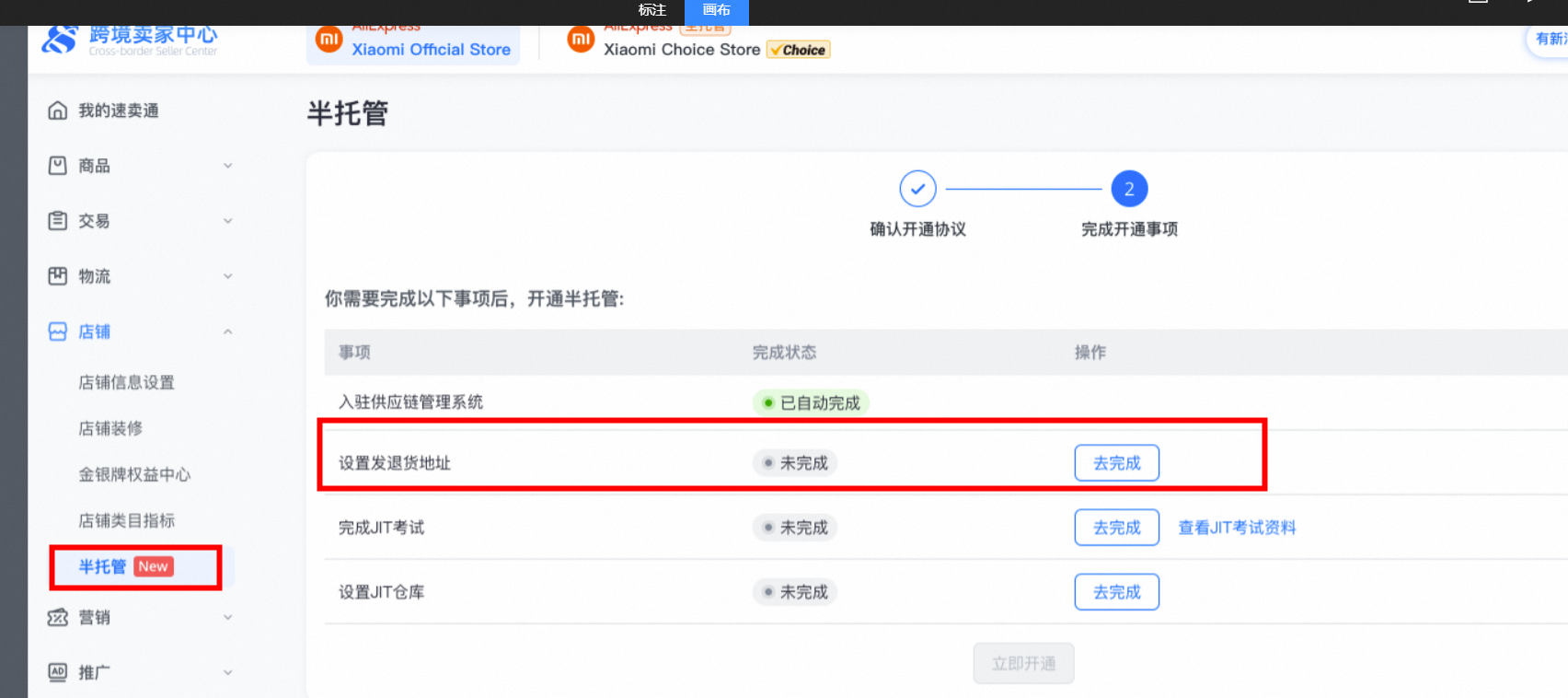
Task: Click 去完成 for 完成JIT考试
Action: 1116,528
